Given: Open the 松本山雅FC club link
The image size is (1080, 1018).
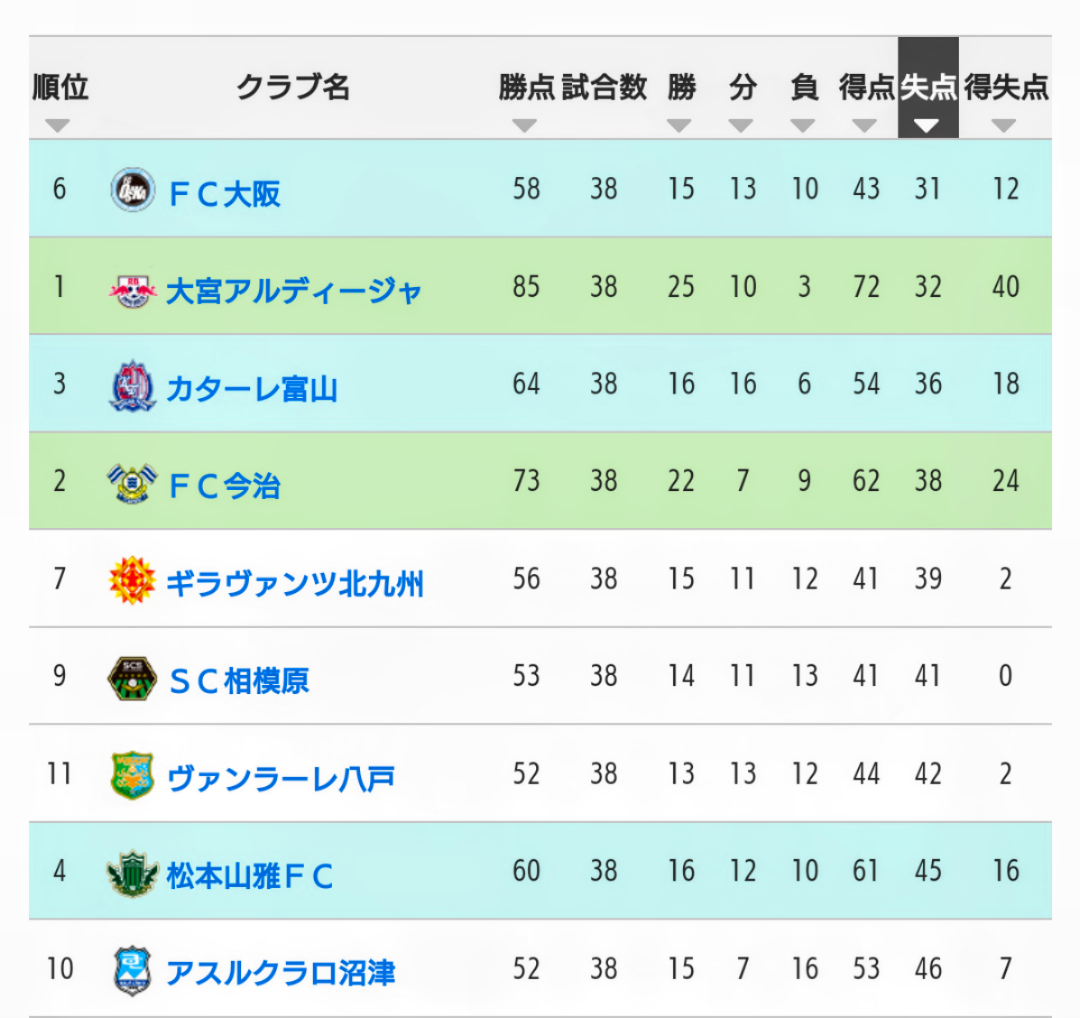Looking at the screenshot, I should (x=249, y=876).
